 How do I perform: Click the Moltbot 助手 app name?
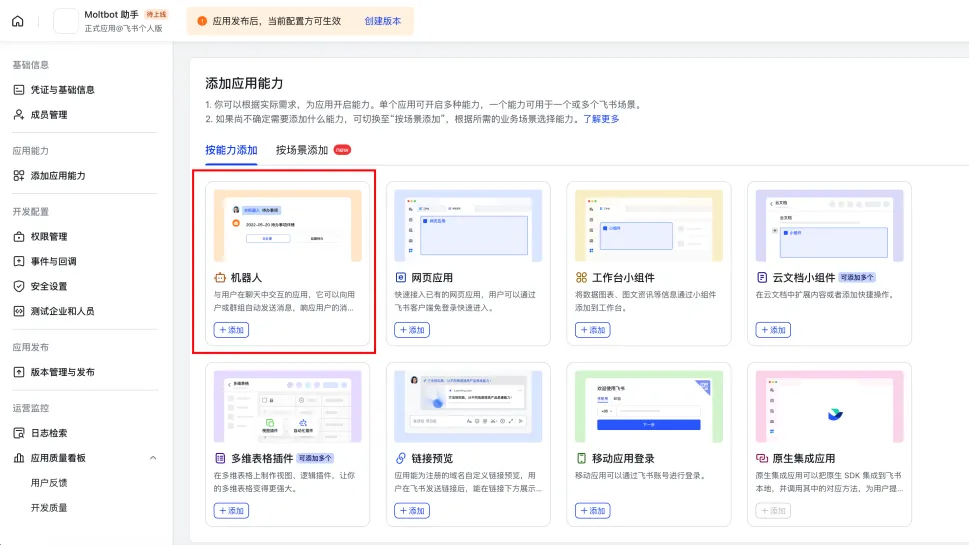111,14
